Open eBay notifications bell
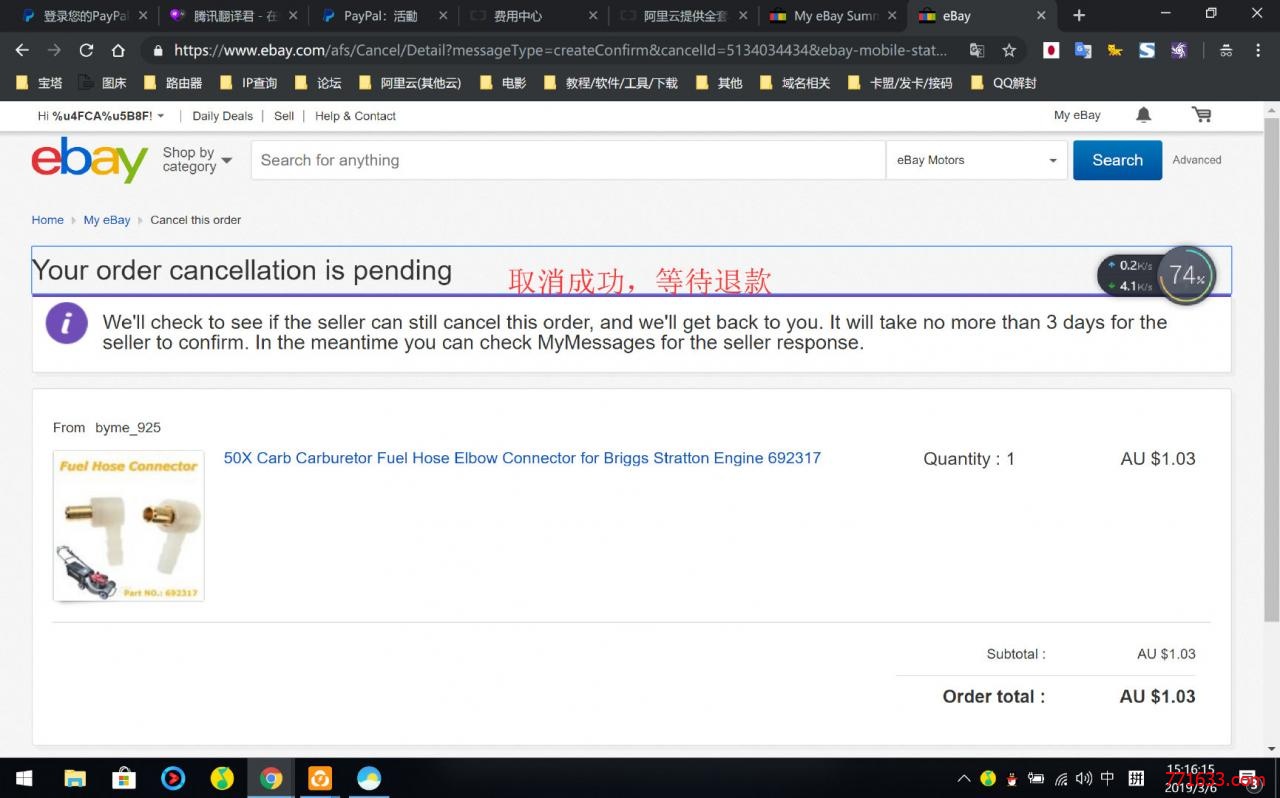The width and height of the screenshot is (1280, 798). [1144, 115]
